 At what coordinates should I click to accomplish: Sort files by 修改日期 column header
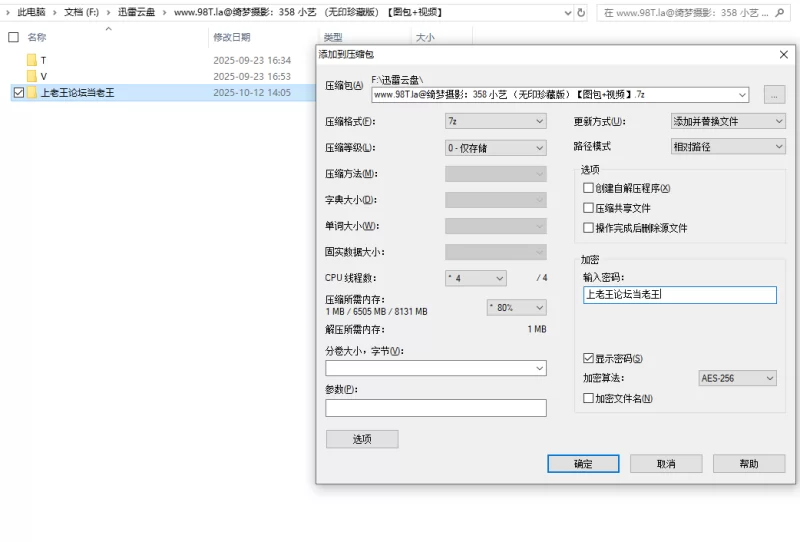pos(232,37)
